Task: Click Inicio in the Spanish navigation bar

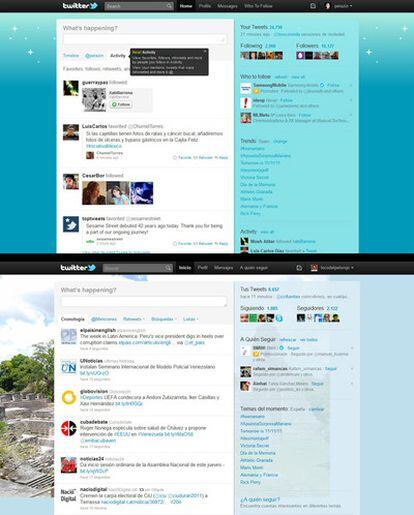Action: click(185, 268)
